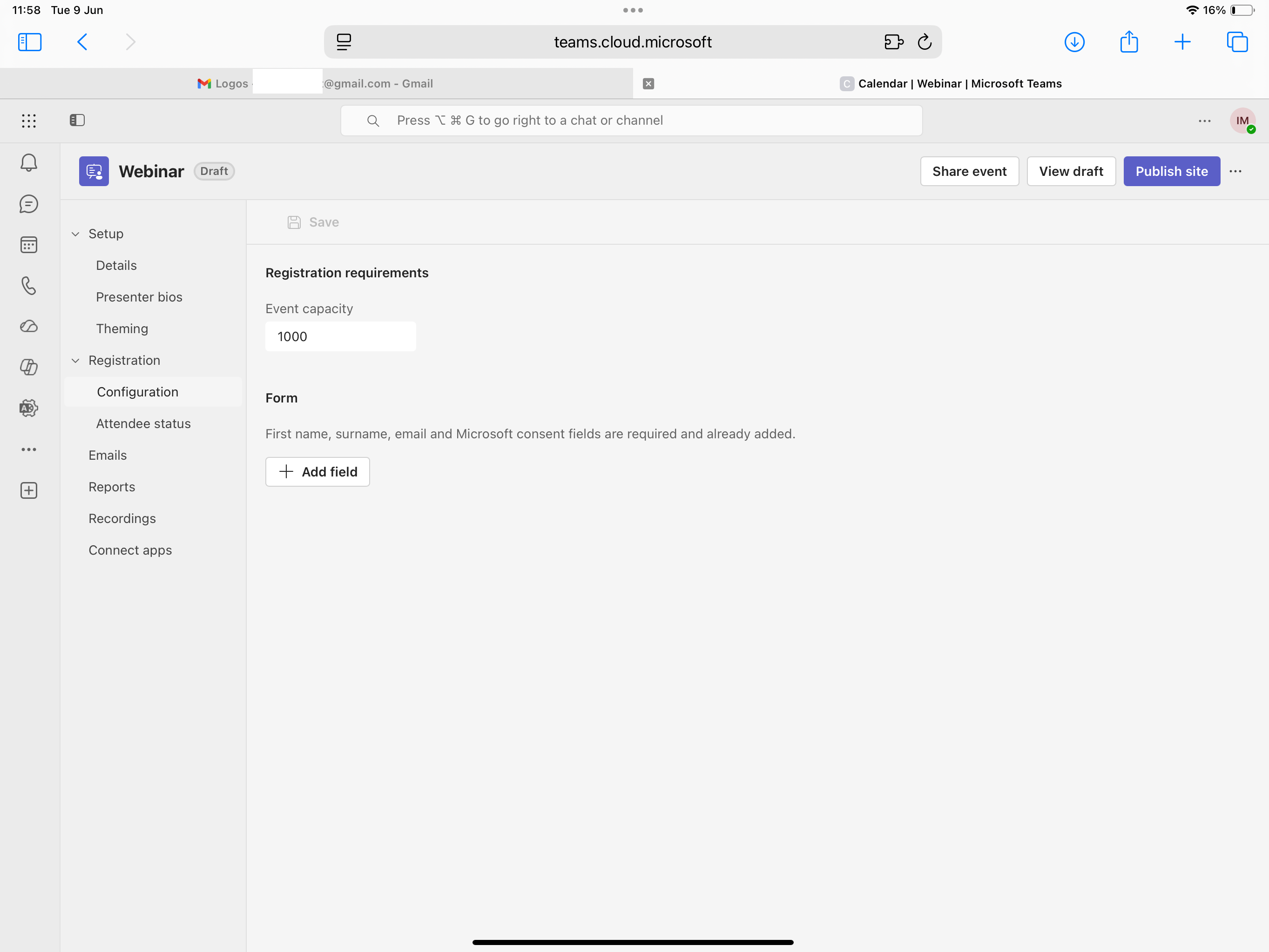The image size is (1269, 952).
Task: Add a field to the form
Action: 317,471
